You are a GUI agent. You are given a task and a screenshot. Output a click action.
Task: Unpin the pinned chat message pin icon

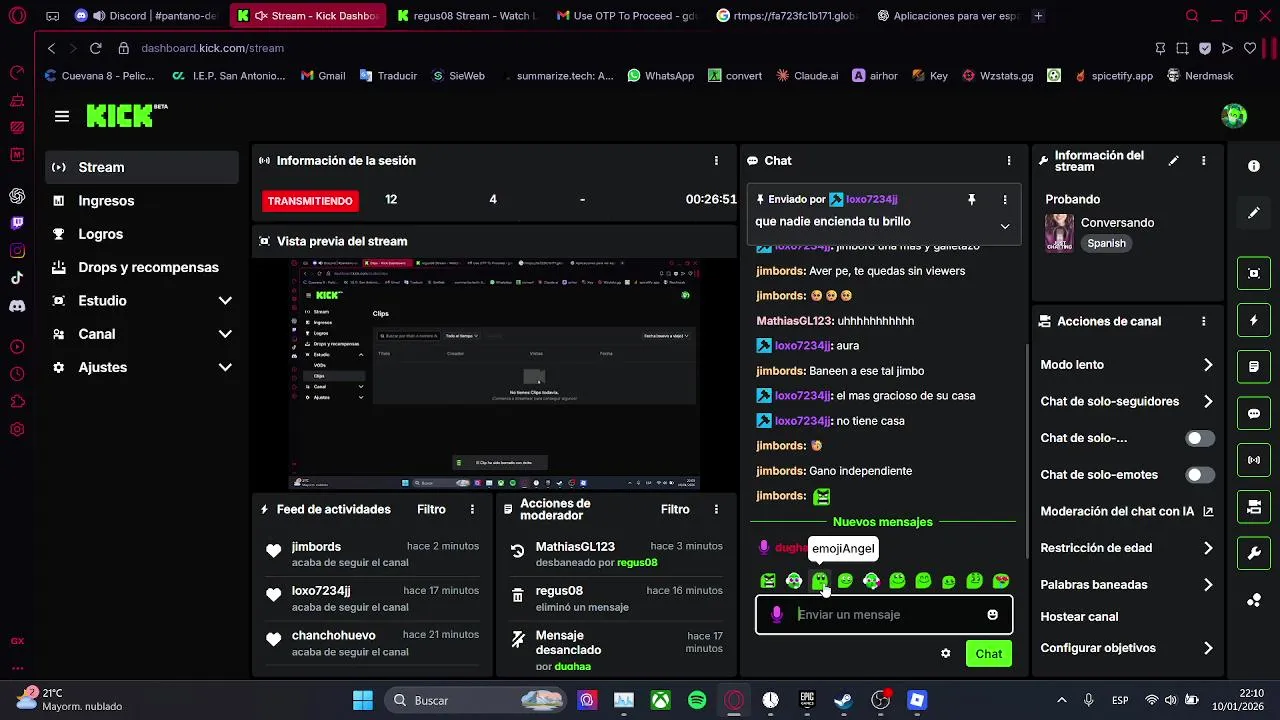(971, 200)
